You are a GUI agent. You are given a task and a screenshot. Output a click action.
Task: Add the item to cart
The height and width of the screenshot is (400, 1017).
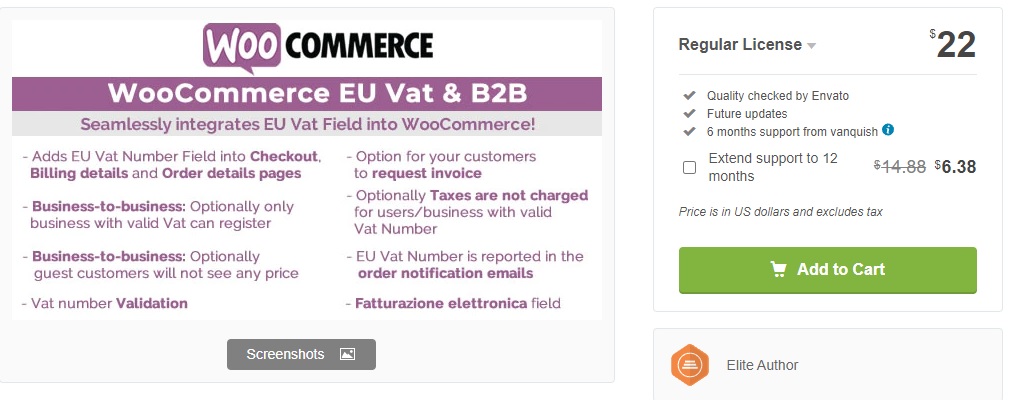click(828, 270)
